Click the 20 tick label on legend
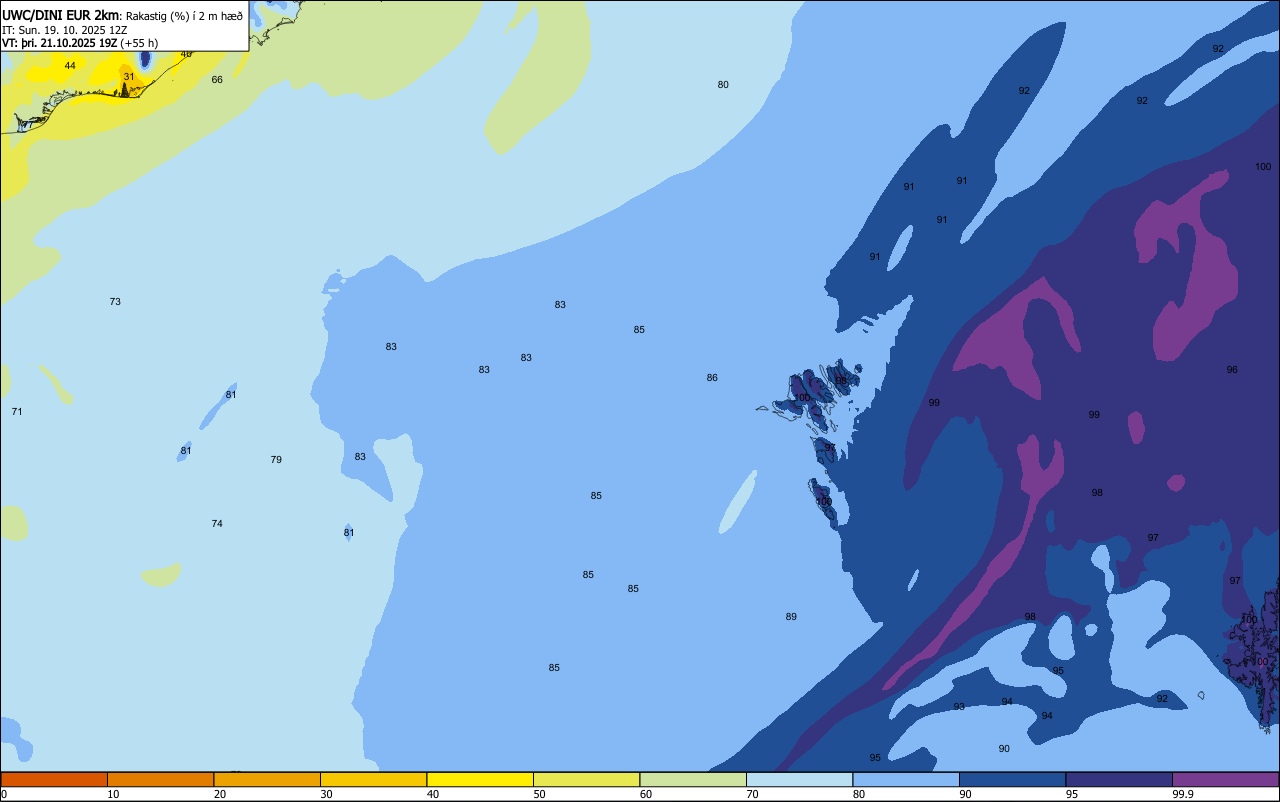The width and height of the screenshot is (1280, 802). 220,794
